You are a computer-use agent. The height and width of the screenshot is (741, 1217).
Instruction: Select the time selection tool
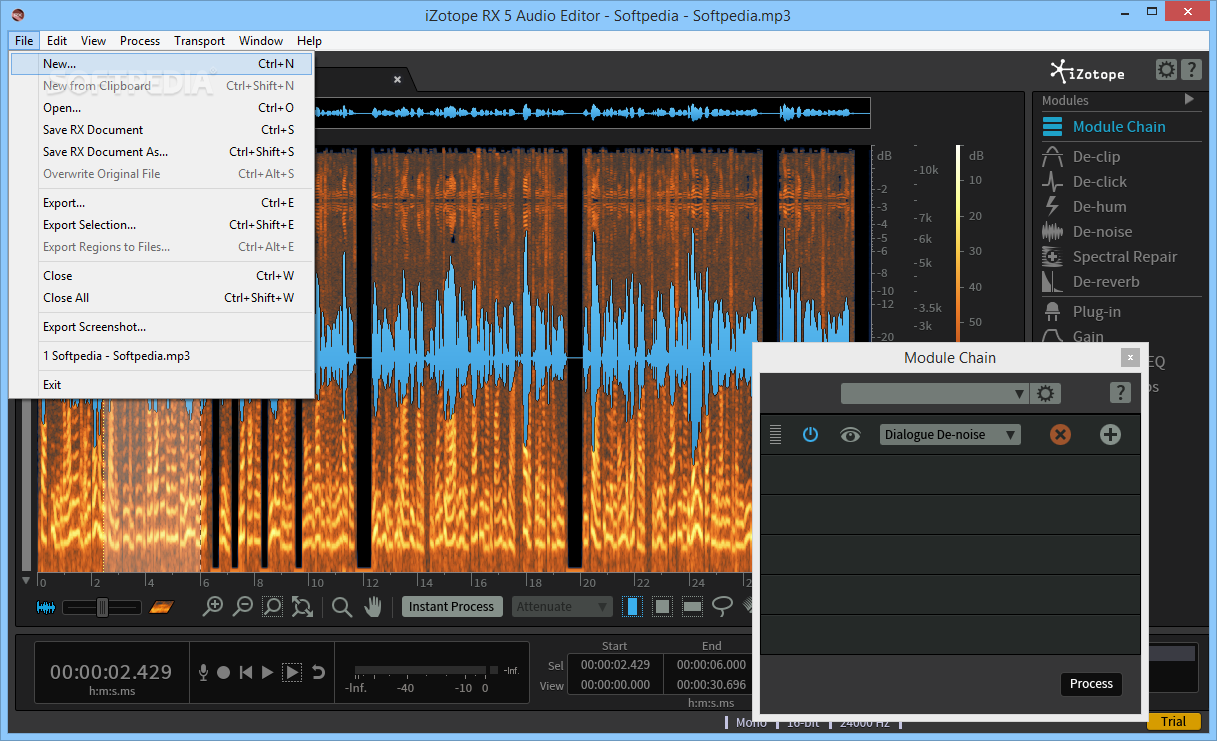[632, 606]
